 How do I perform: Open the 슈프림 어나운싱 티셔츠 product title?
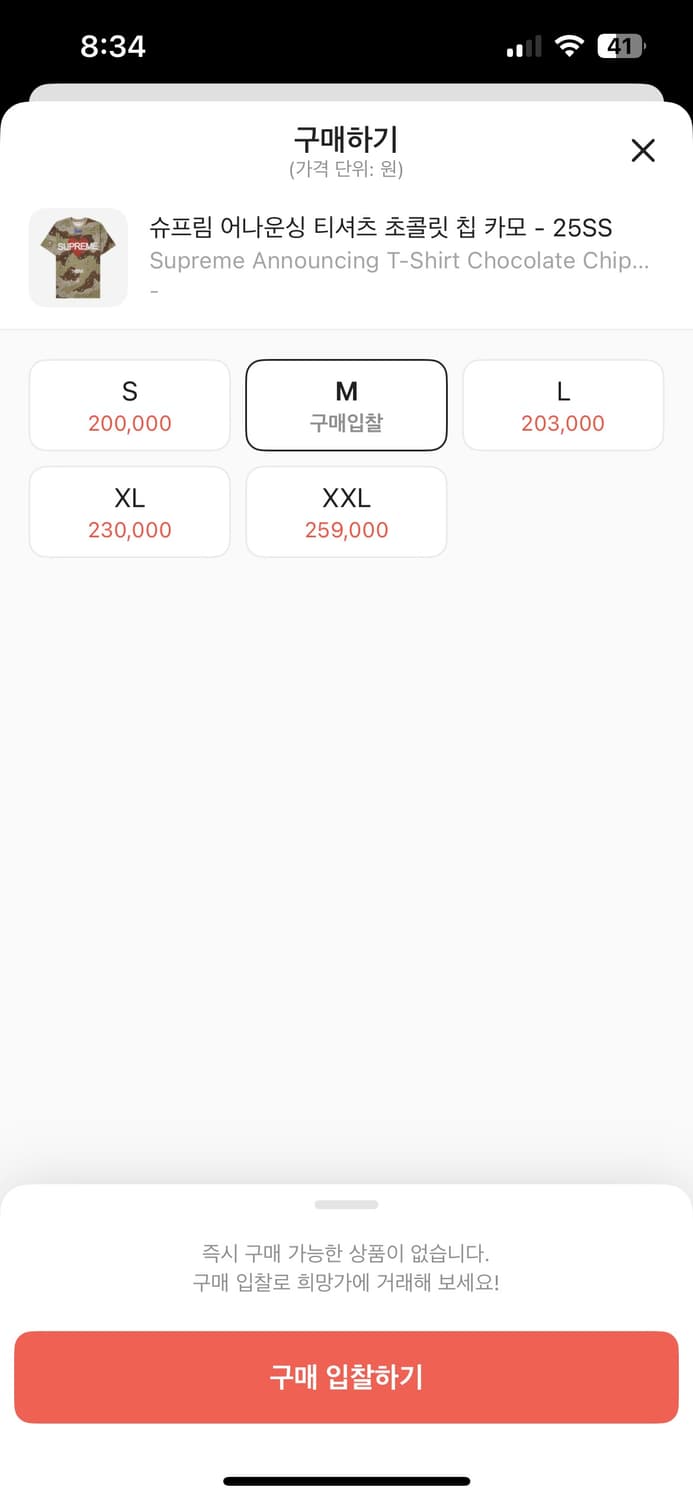380,227
